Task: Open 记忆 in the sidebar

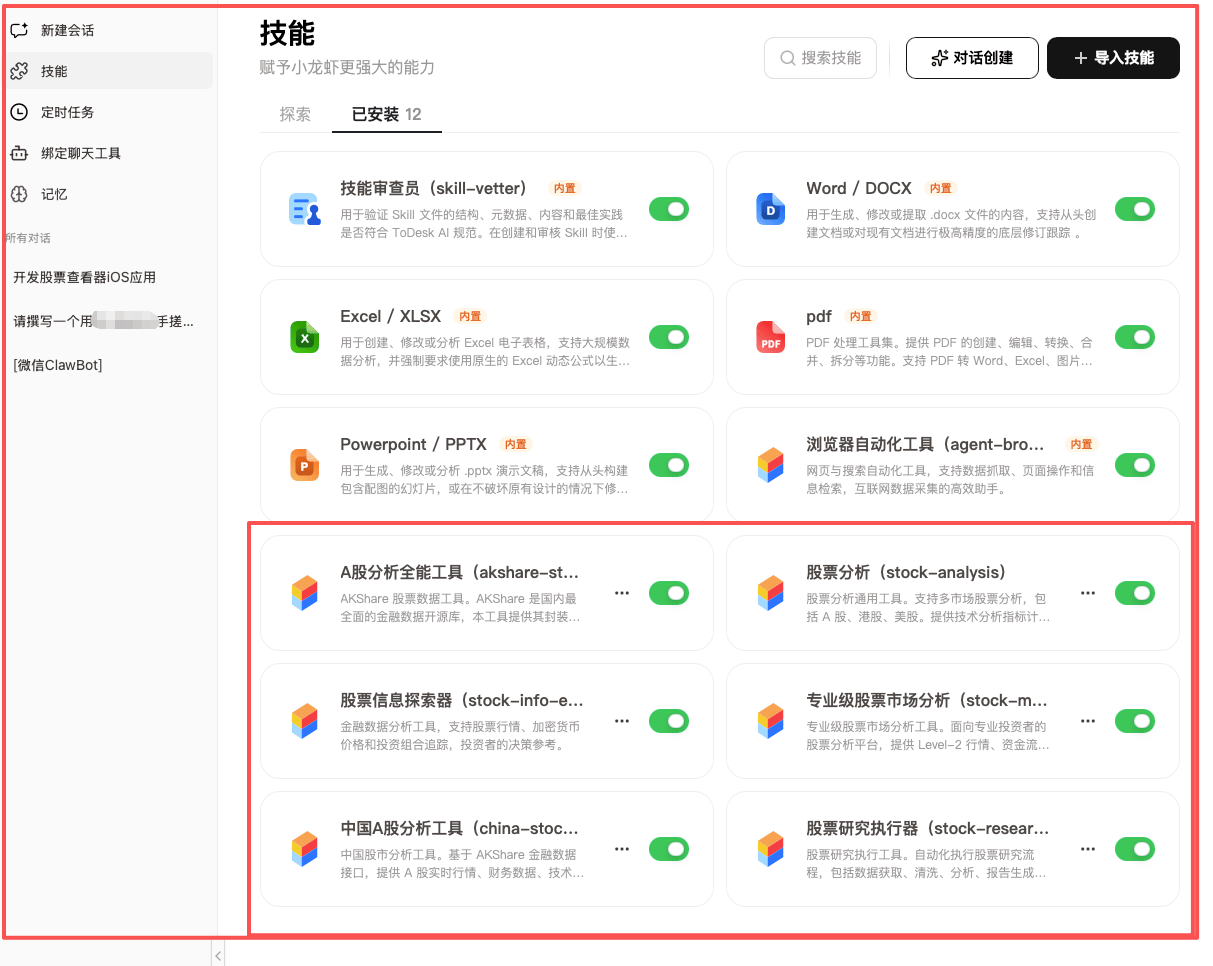Action: point(108,195)
